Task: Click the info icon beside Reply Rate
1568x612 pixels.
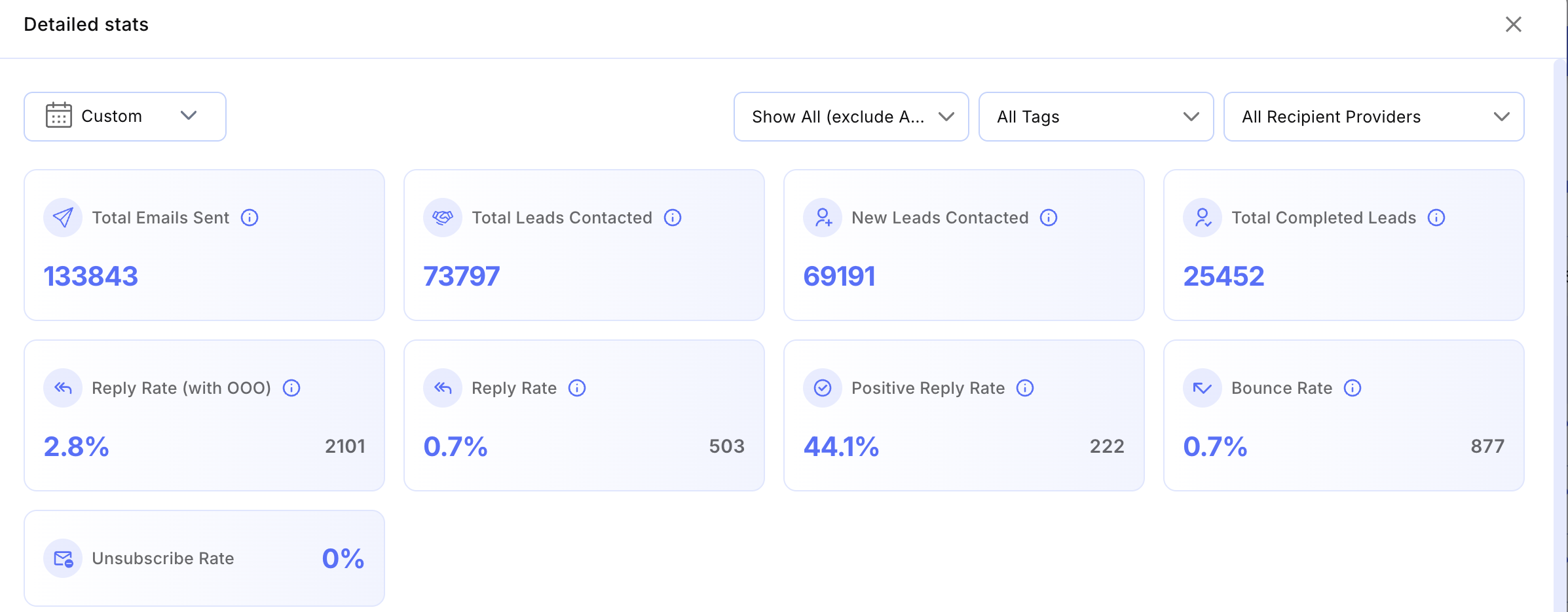Action: pyautogui.click(x=577, y=388)
